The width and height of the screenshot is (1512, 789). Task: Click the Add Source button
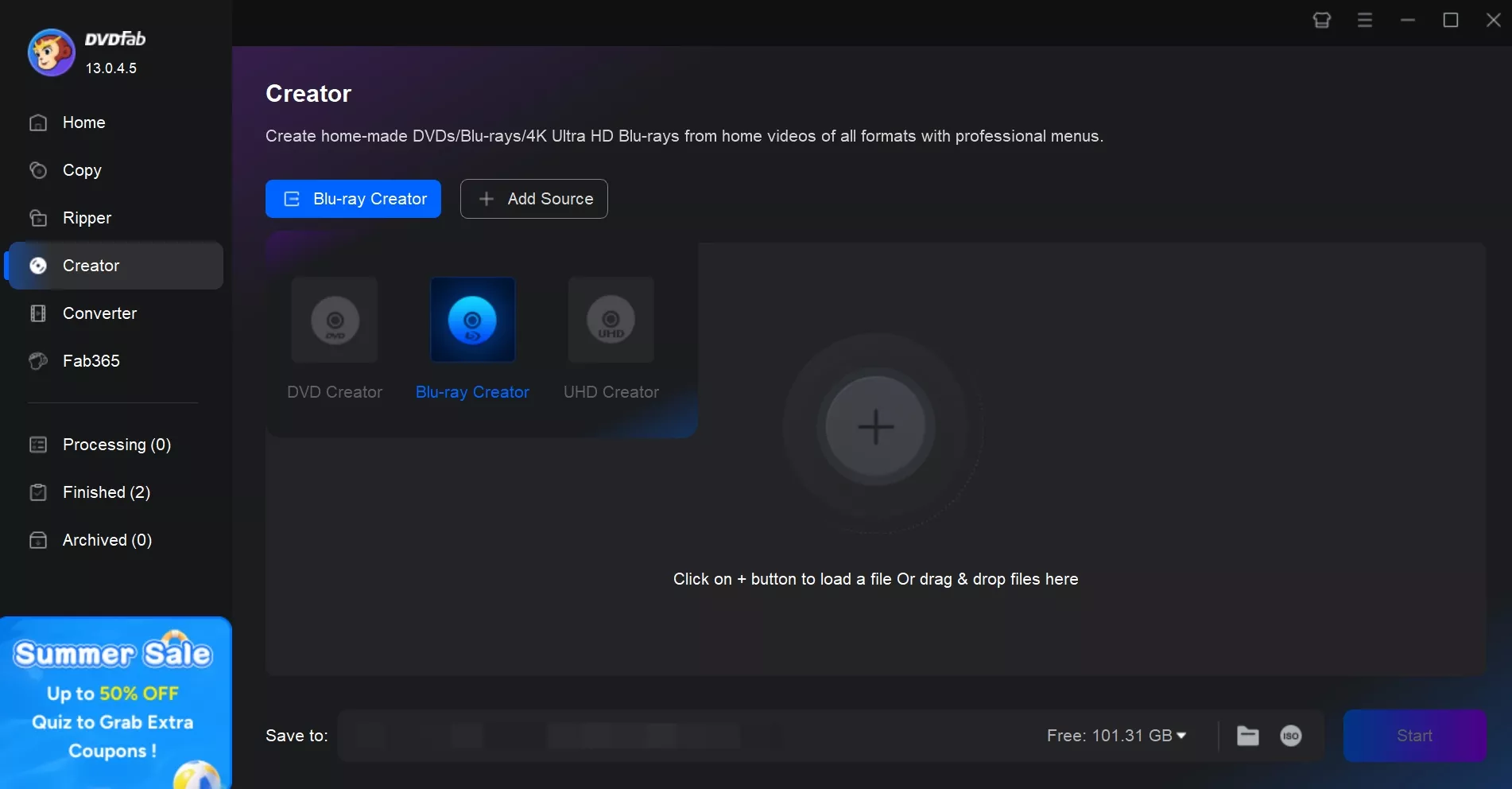click(x=533, y=199)
